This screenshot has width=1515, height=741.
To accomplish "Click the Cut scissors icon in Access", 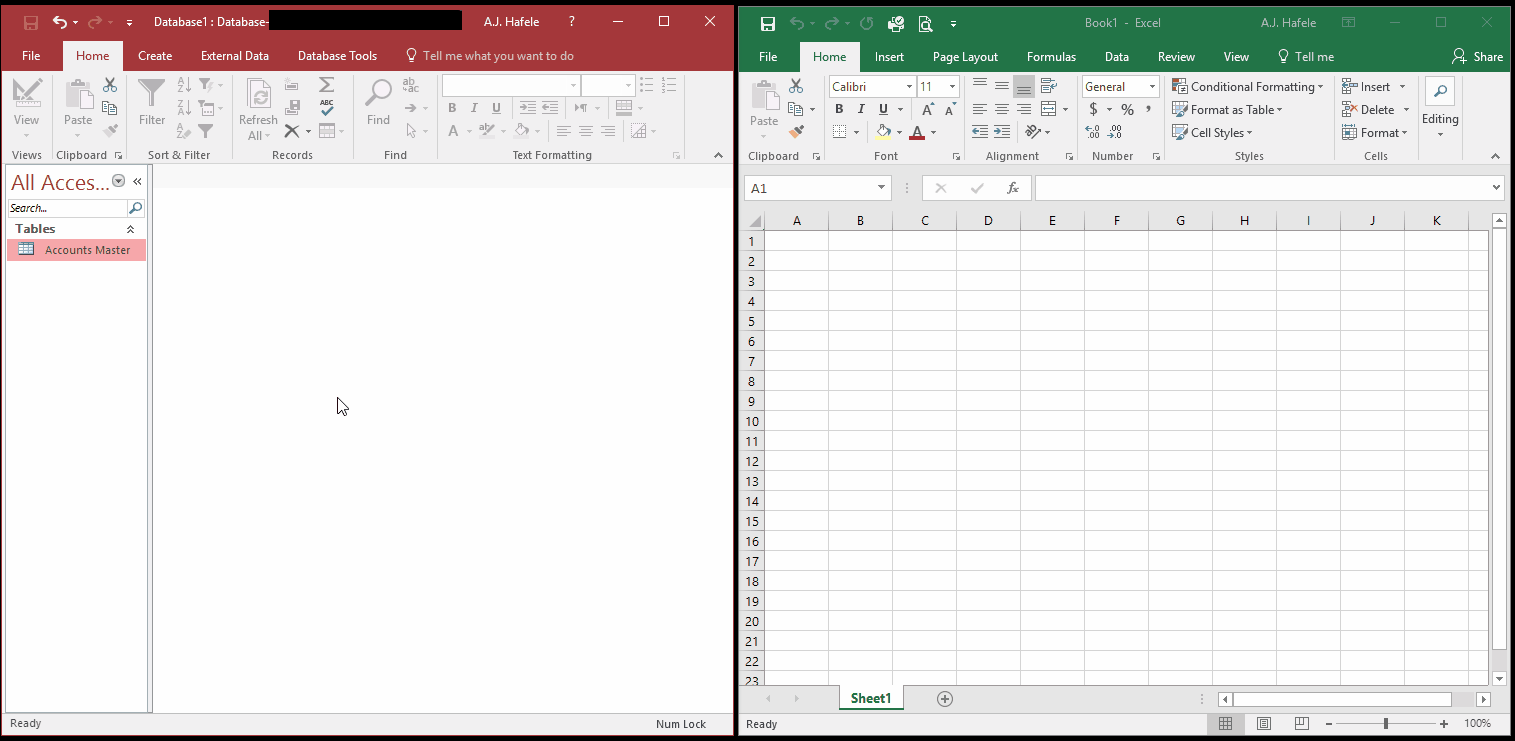I will point(110,86).
